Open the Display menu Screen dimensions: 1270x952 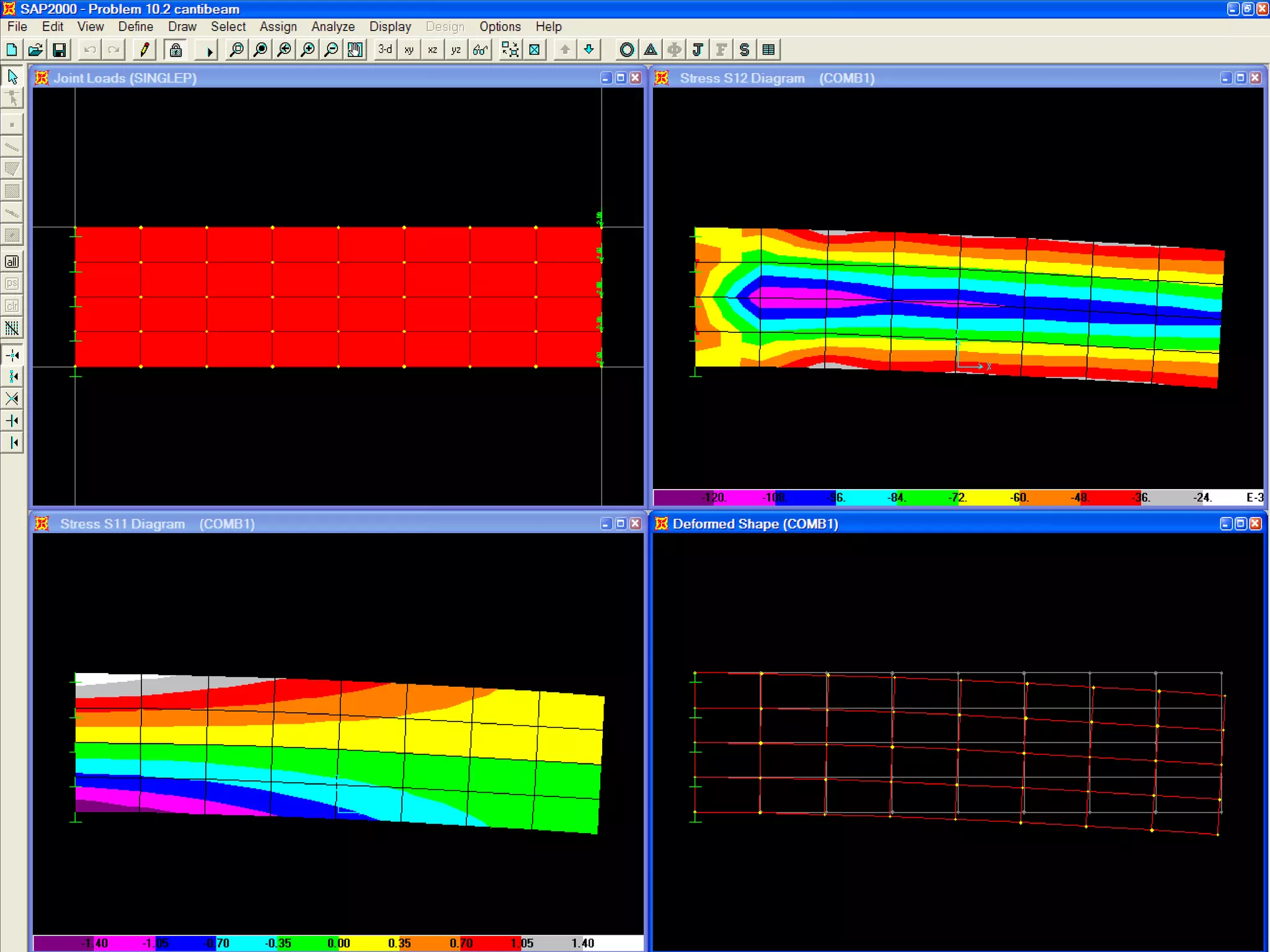click(390, 27)
